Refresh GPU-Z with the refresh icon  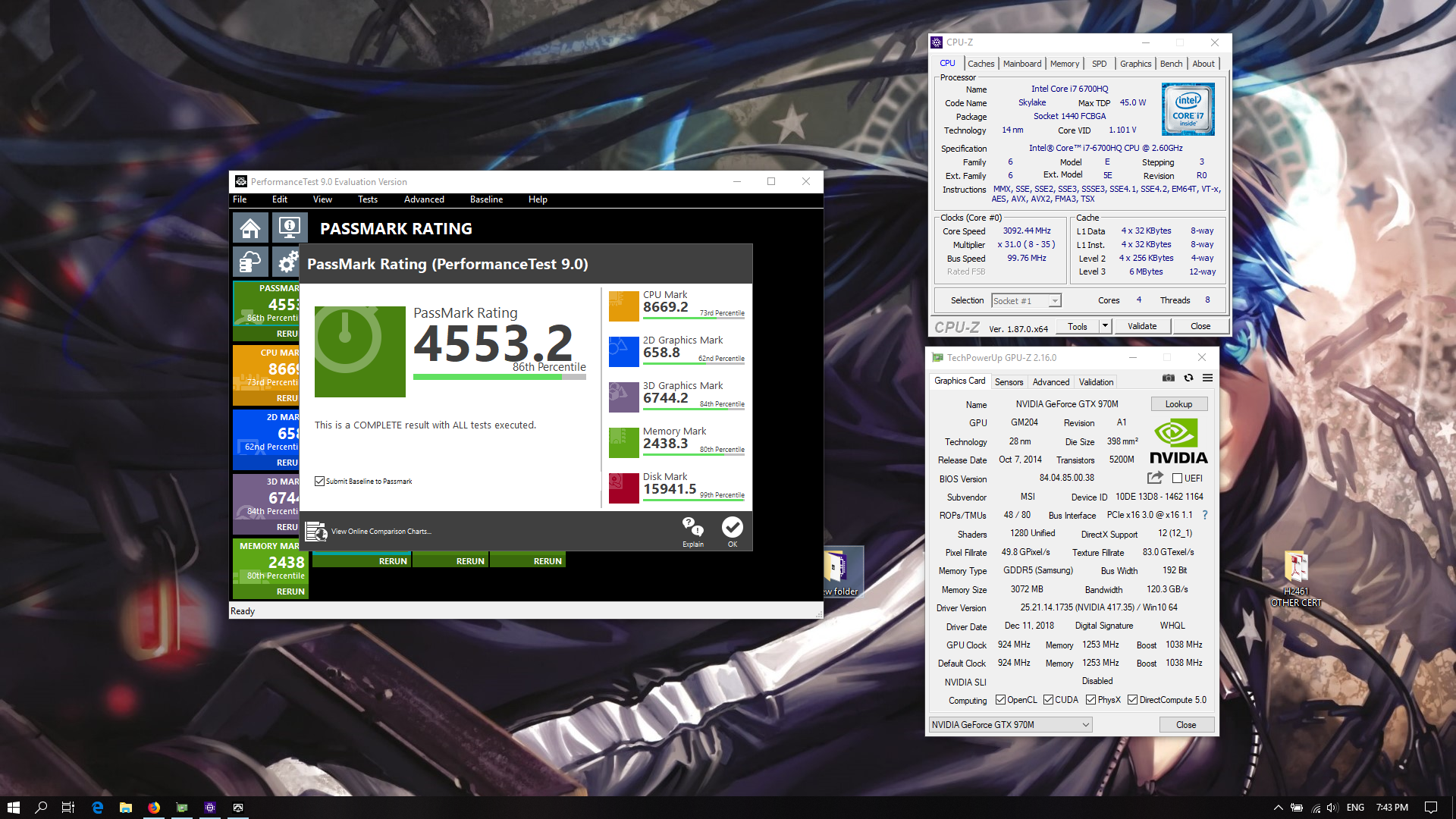tap(1188, 378)
